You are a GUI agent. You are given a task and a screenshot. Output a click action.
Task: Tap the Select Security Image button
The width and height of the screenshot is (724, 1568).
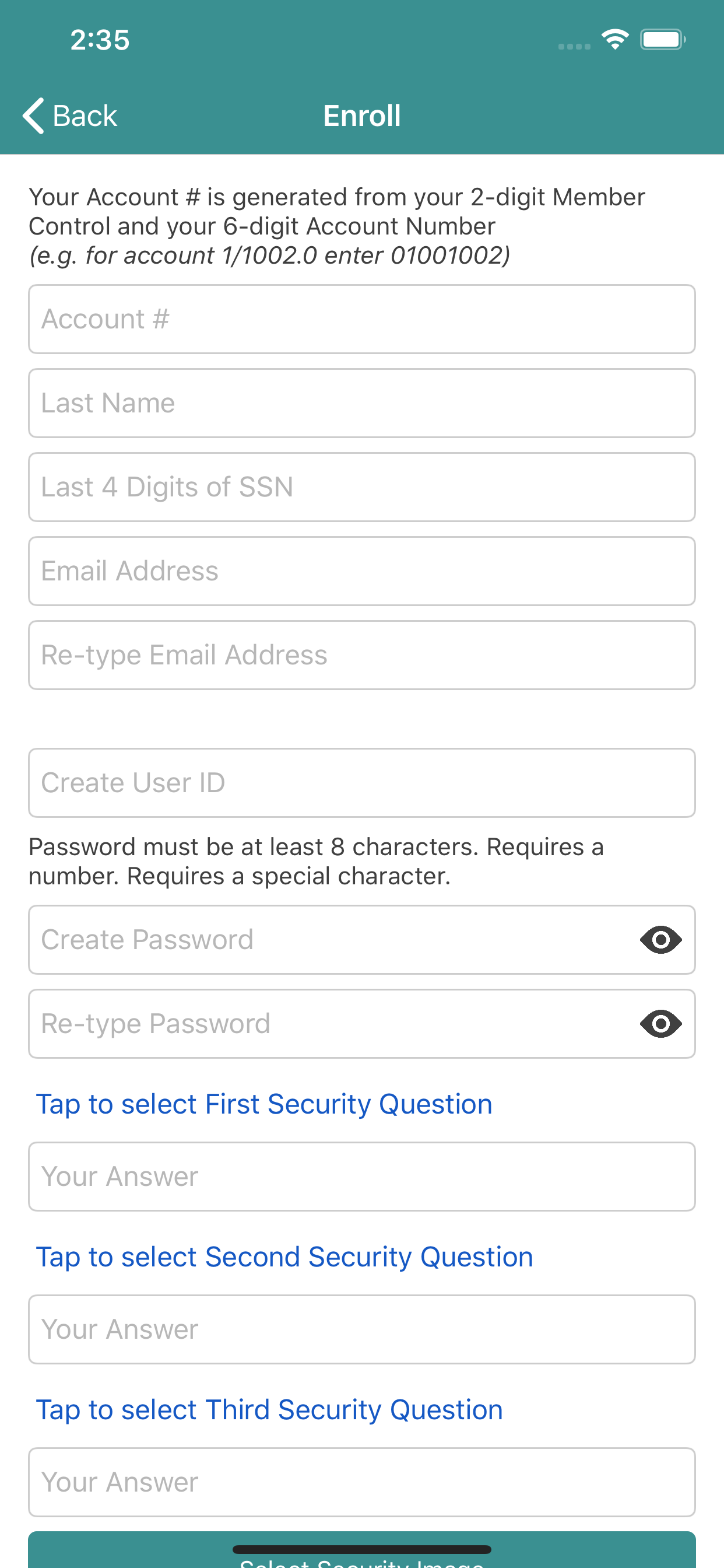pyautogui.click(x=362, y=1550)
